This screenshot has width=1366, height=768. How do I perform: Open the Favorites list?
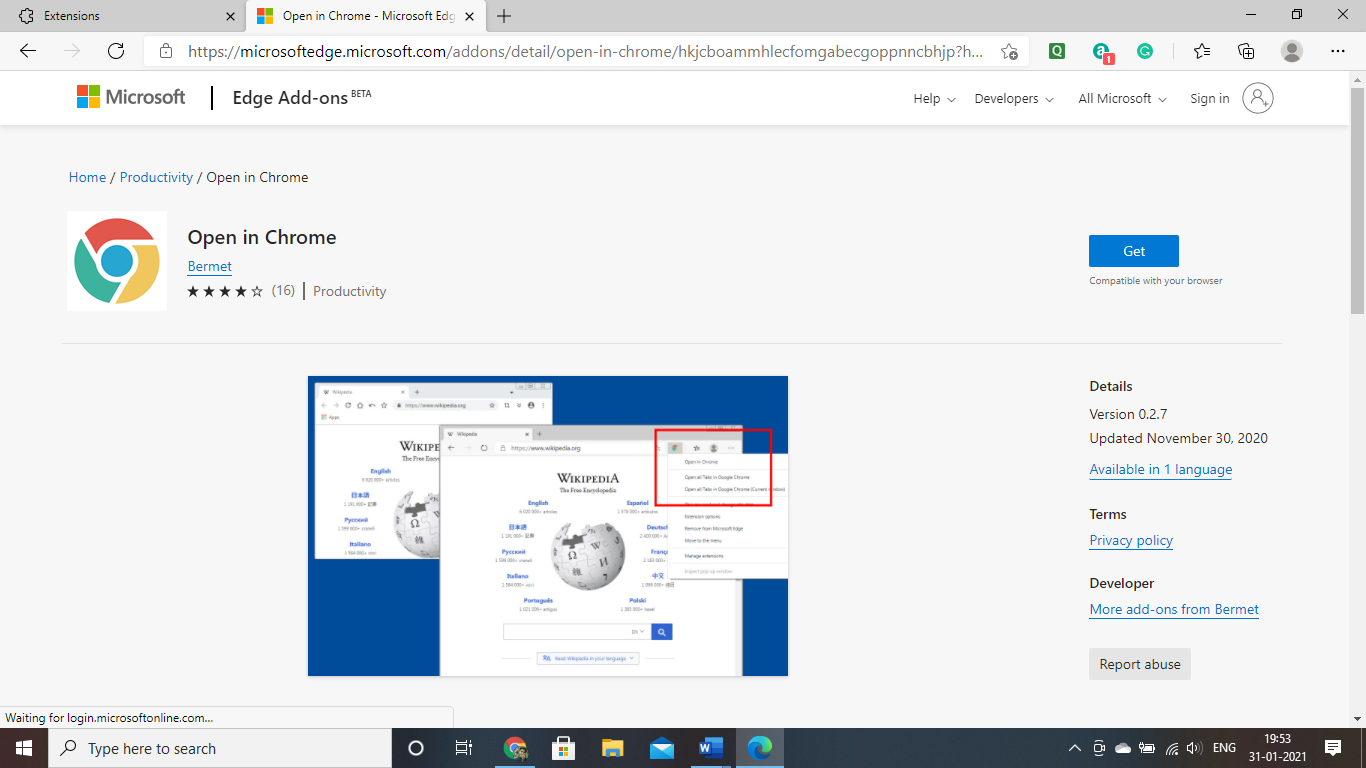[x=1202, y=51]
